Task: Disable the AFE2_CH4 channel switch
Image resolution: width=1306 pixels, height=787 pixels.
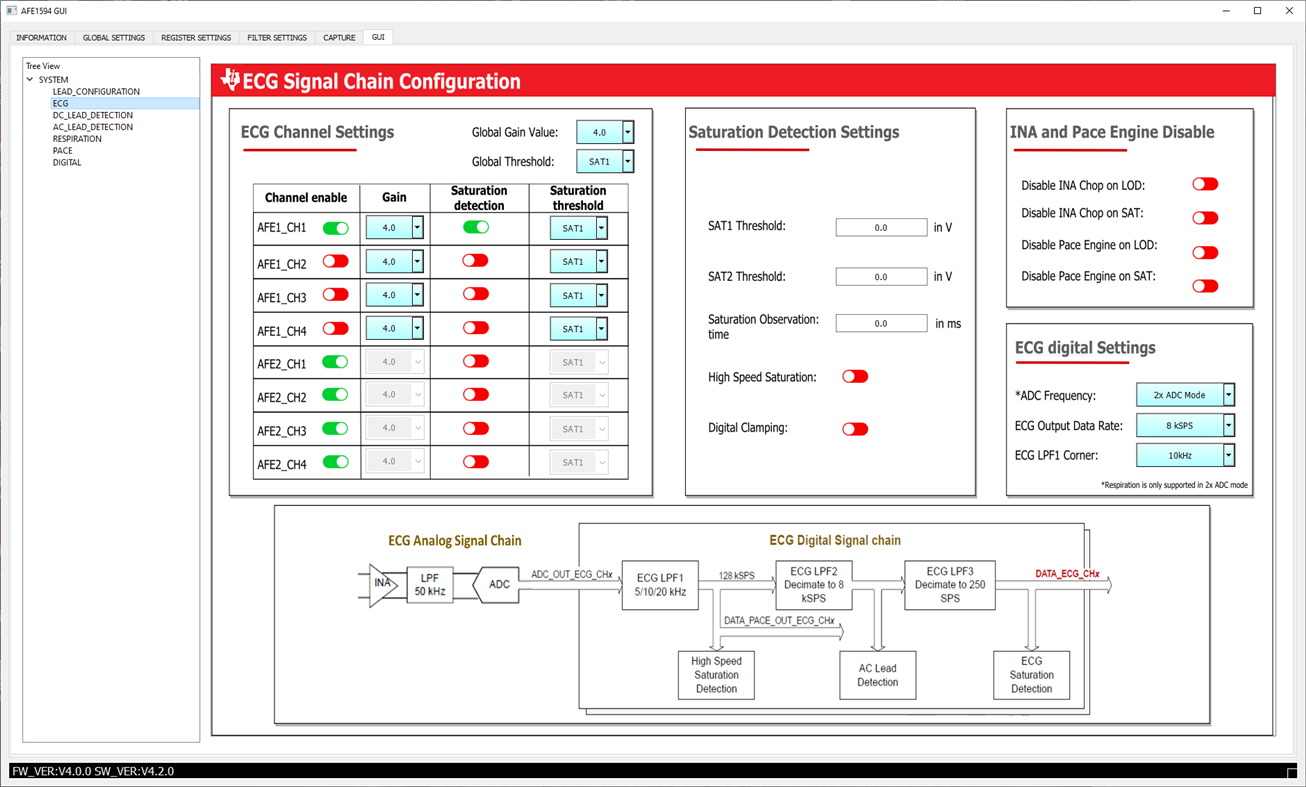Action: point(336,462)
